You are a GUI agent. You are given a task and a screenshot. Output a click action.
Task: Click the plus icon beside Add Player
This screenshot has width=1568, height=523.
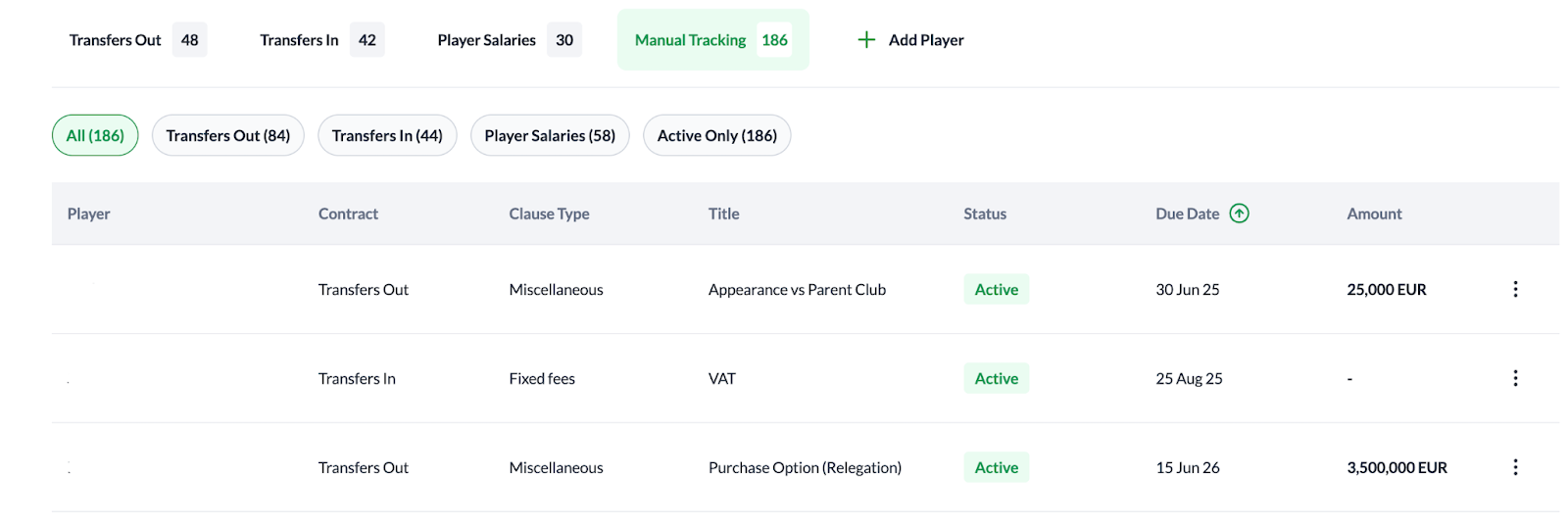pyautogui.click(x=866, y=40)
